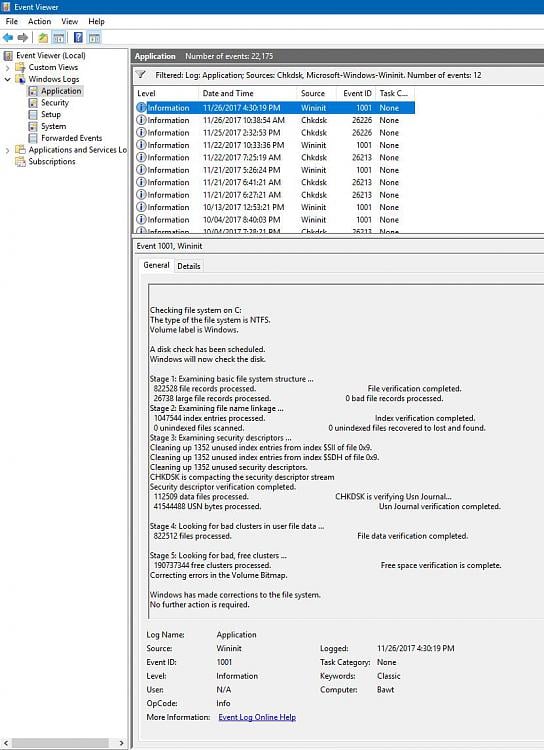544x750 pixels.
Task: Select the 11/22/2017 7:25:19 AM Chkdsk event
Action: pos(274,157)
